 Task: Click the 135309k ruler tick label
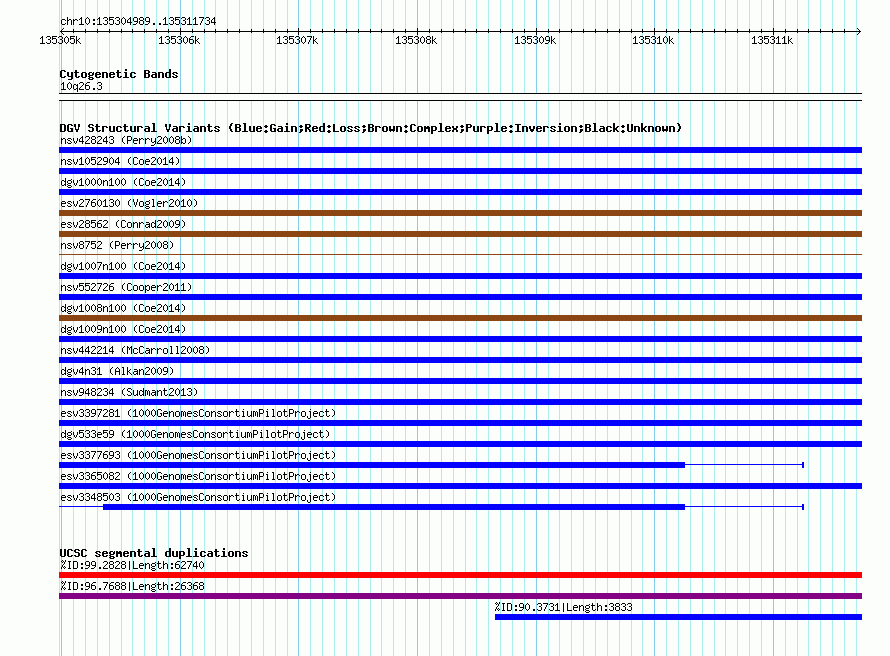[535, 40]
